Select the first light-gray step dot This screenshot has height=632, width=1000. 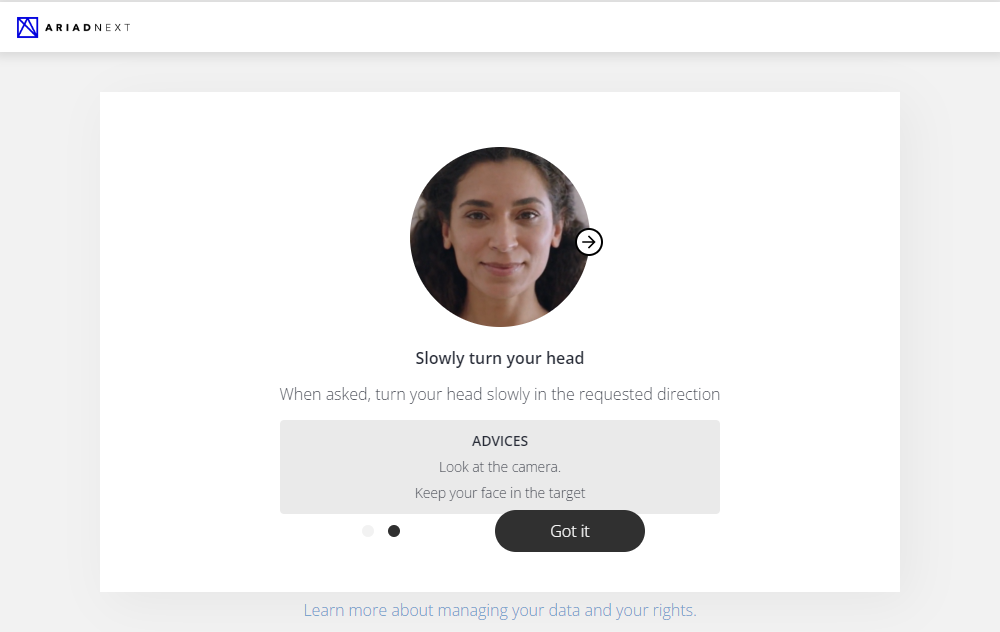tap(368, 531)
